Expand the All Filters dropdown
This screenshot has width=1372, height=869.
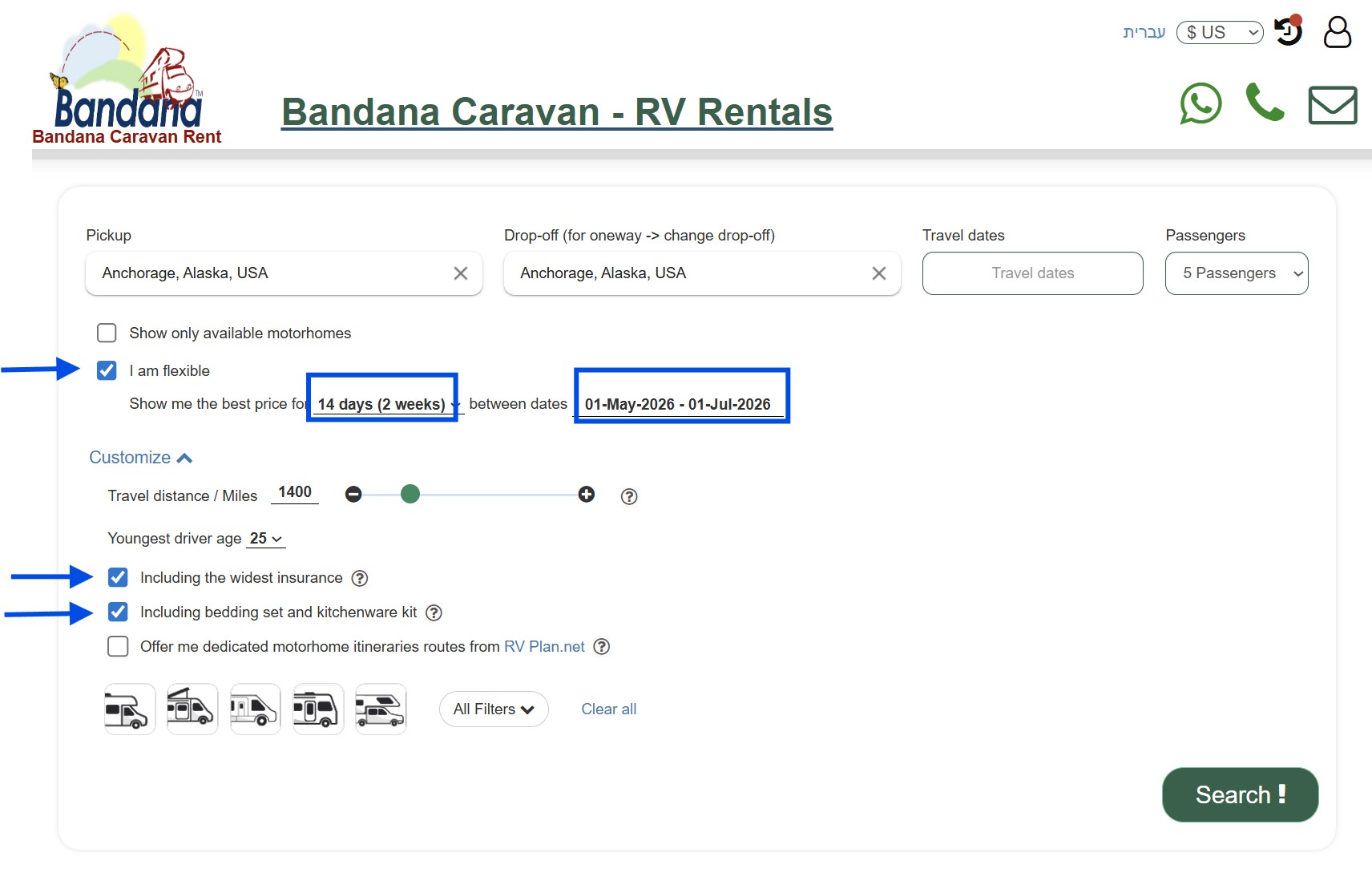pos(493,709)
